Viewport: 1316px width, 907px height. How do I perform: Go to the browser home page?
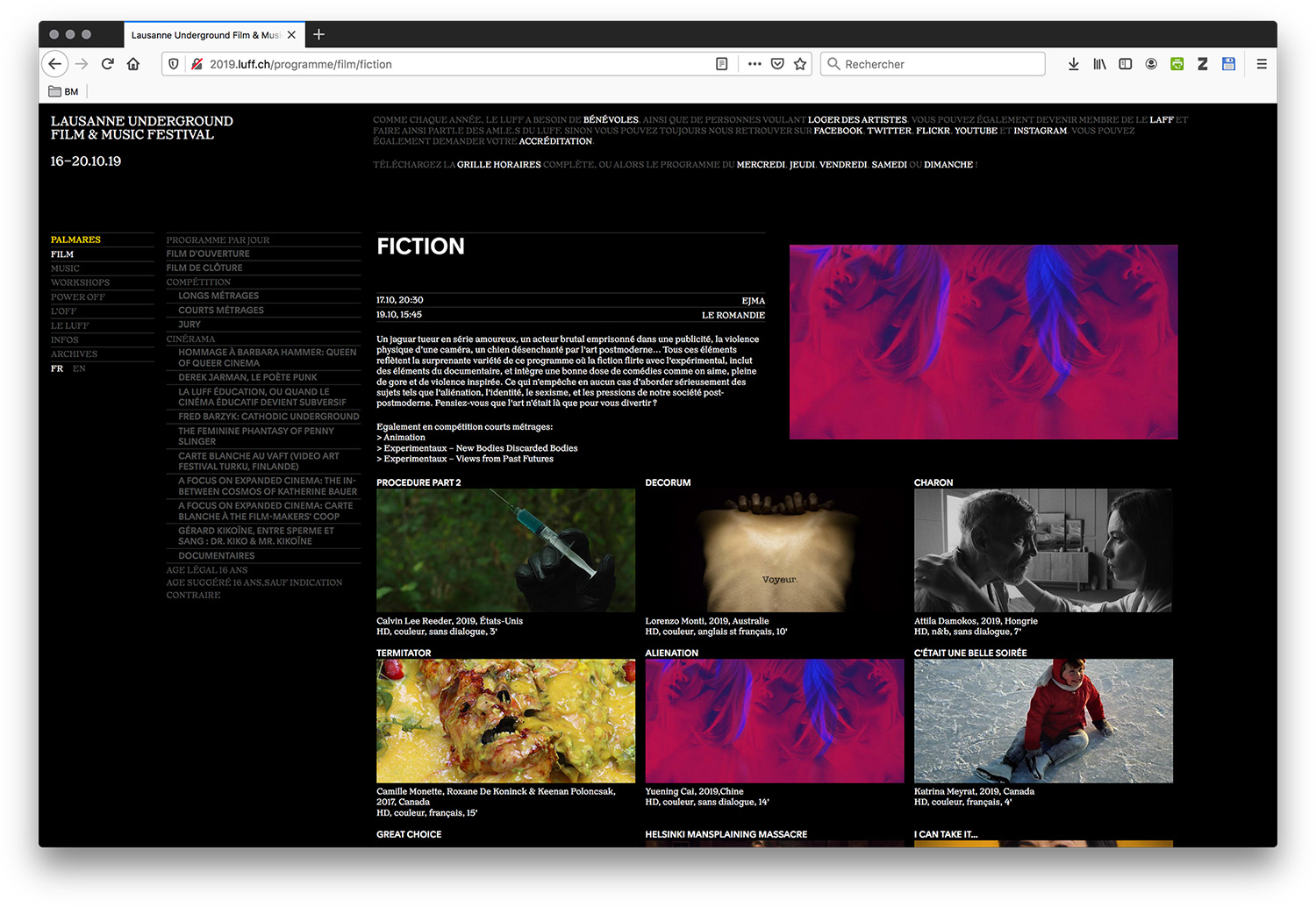(133, 64)
